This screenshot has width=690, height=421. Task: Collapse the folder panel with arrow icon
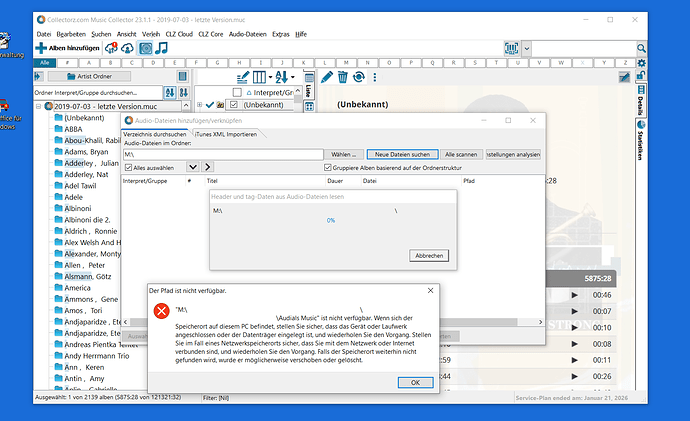(38, 77)
